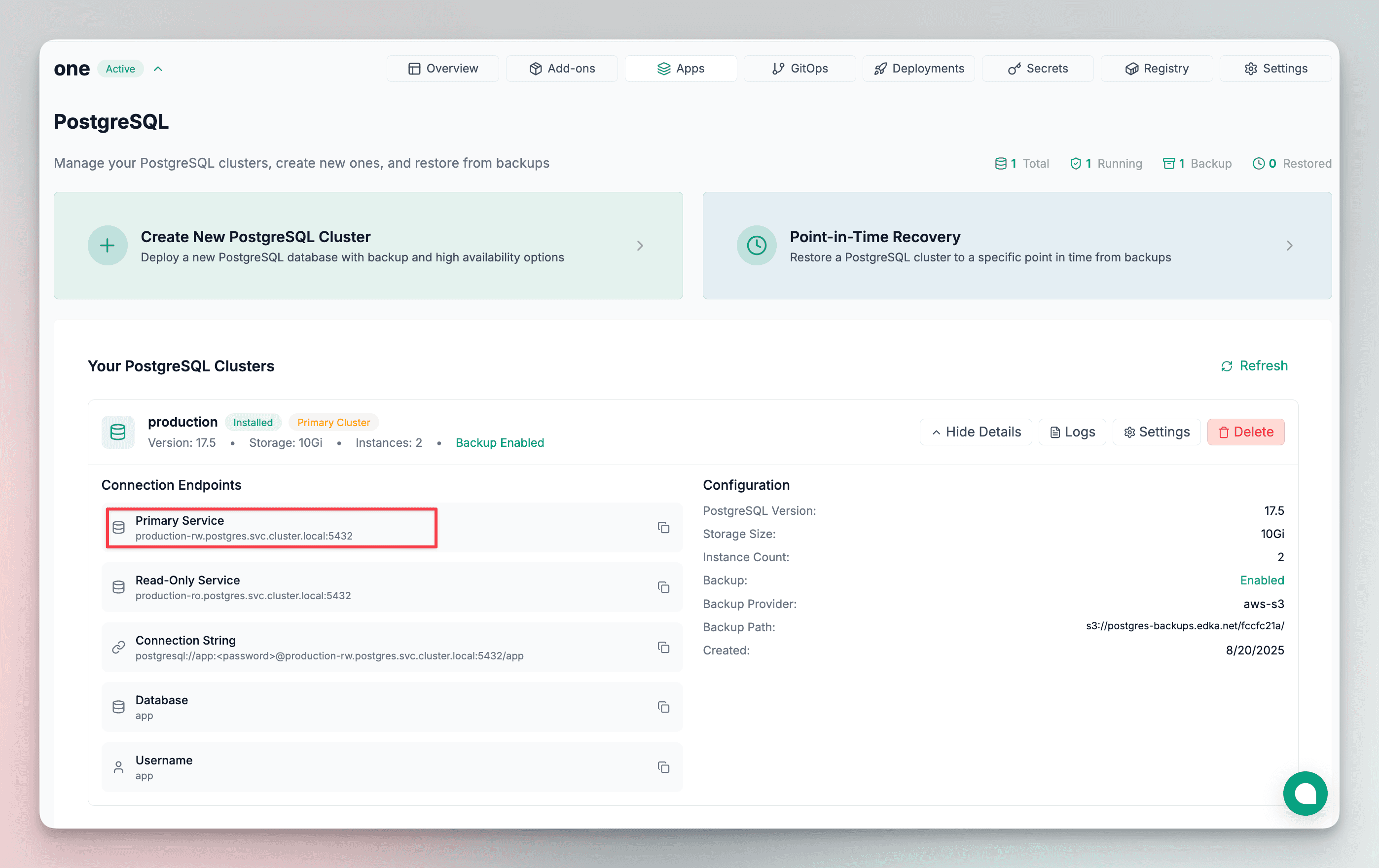The width and height of the screenshot is (1379, 868).
Task: Switch to the Overview tab
Action: click(443, 69)
